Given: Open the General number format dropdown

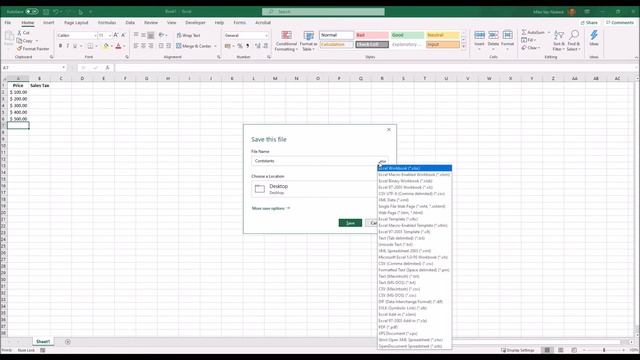Looking at the screenshot, I should tap(267, 36).
